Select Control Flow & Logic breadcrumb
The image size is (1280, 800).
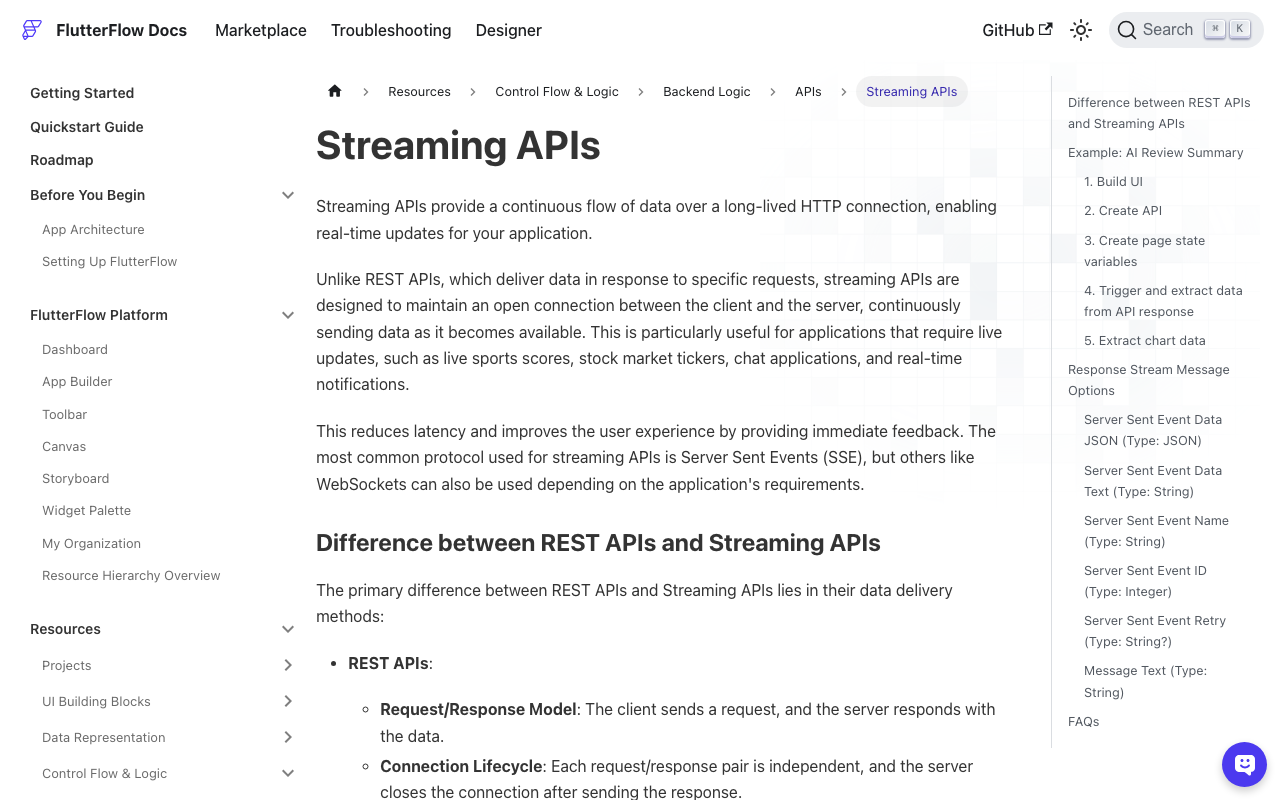coord(557,91)
